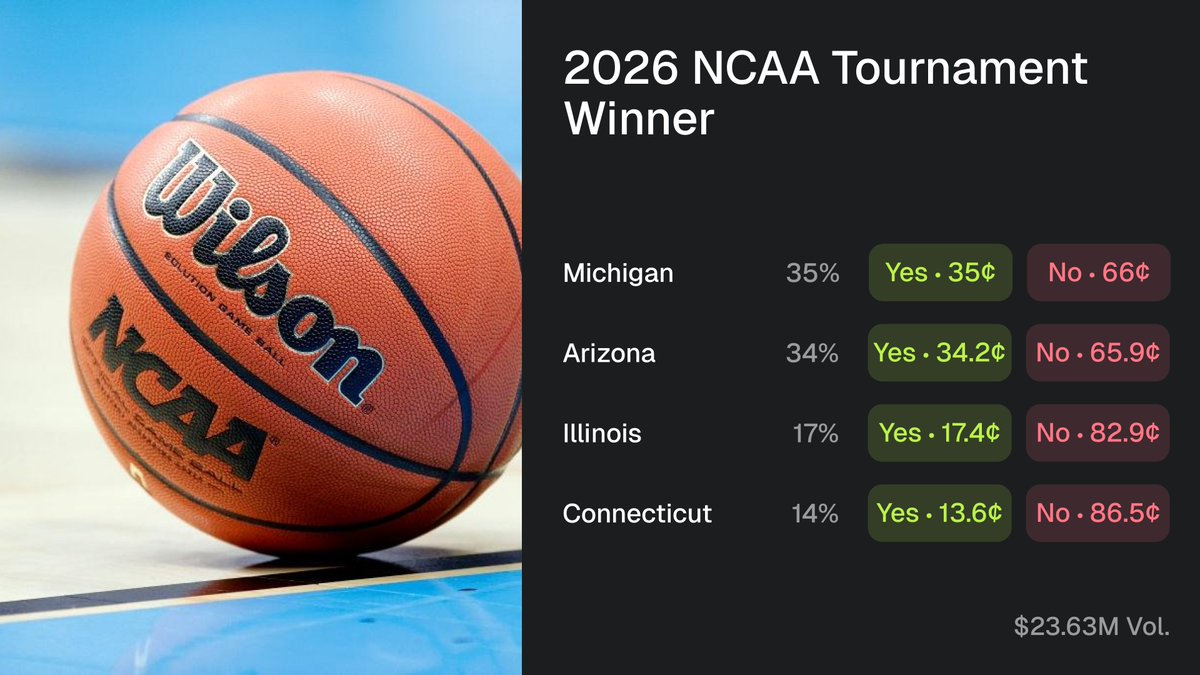This screenshot has width=1200, height=675.
Task: Click the 34% chance for Arizona
Action: pyautogui.click(x=811, y=353)
